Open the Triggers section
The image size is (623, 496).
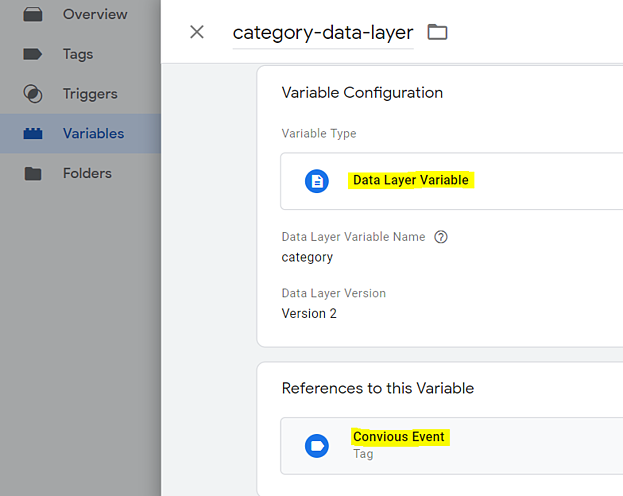[x=90, y=94]
